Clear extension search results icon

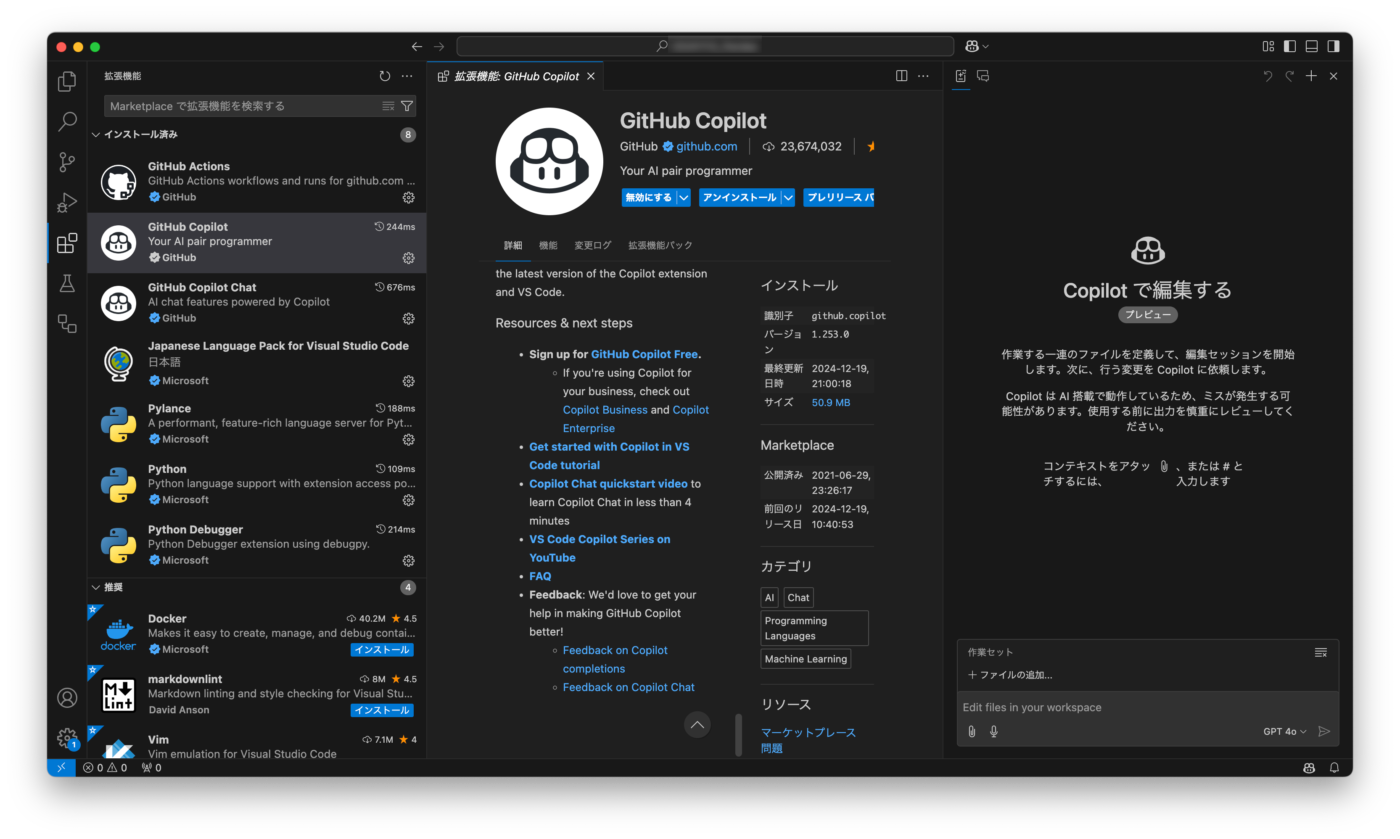tap(388, 106)
